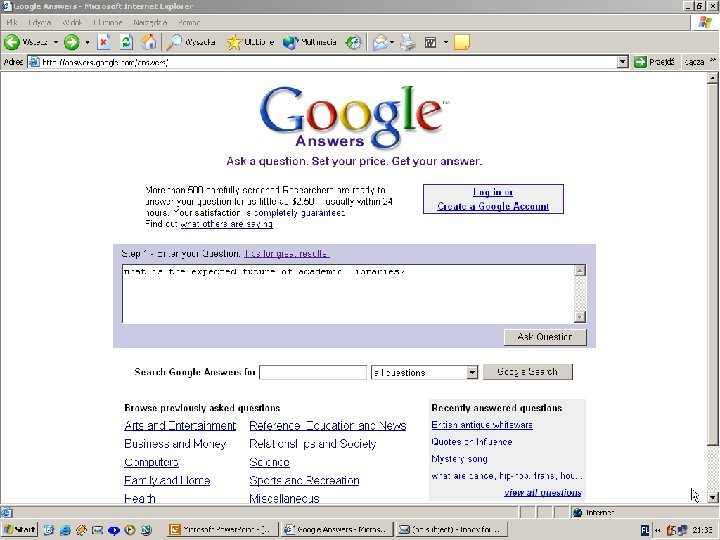The height and width of the screenshot is (540, 720).
Task: Click the page scrollbar up arrow
Action: click(x=712, y=78)
